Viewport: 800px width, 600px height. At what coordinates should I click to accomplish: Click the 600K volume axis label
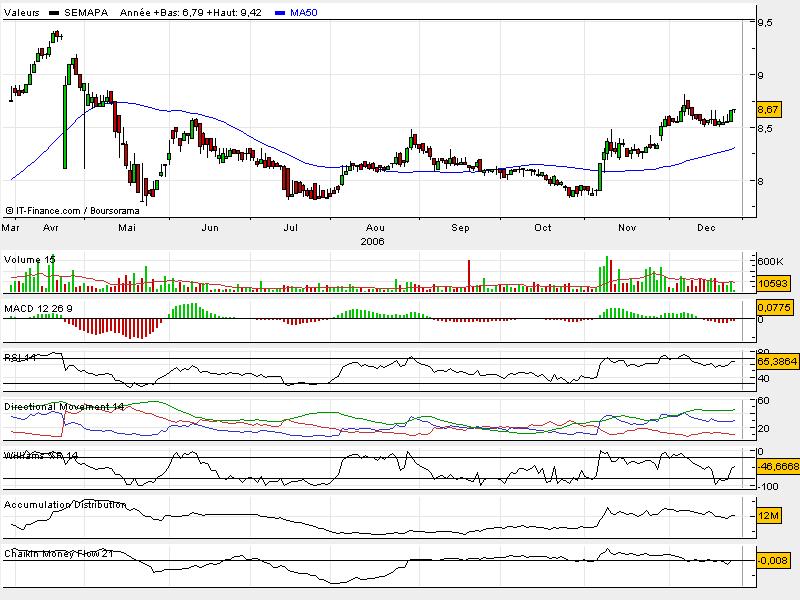[770, 262]
